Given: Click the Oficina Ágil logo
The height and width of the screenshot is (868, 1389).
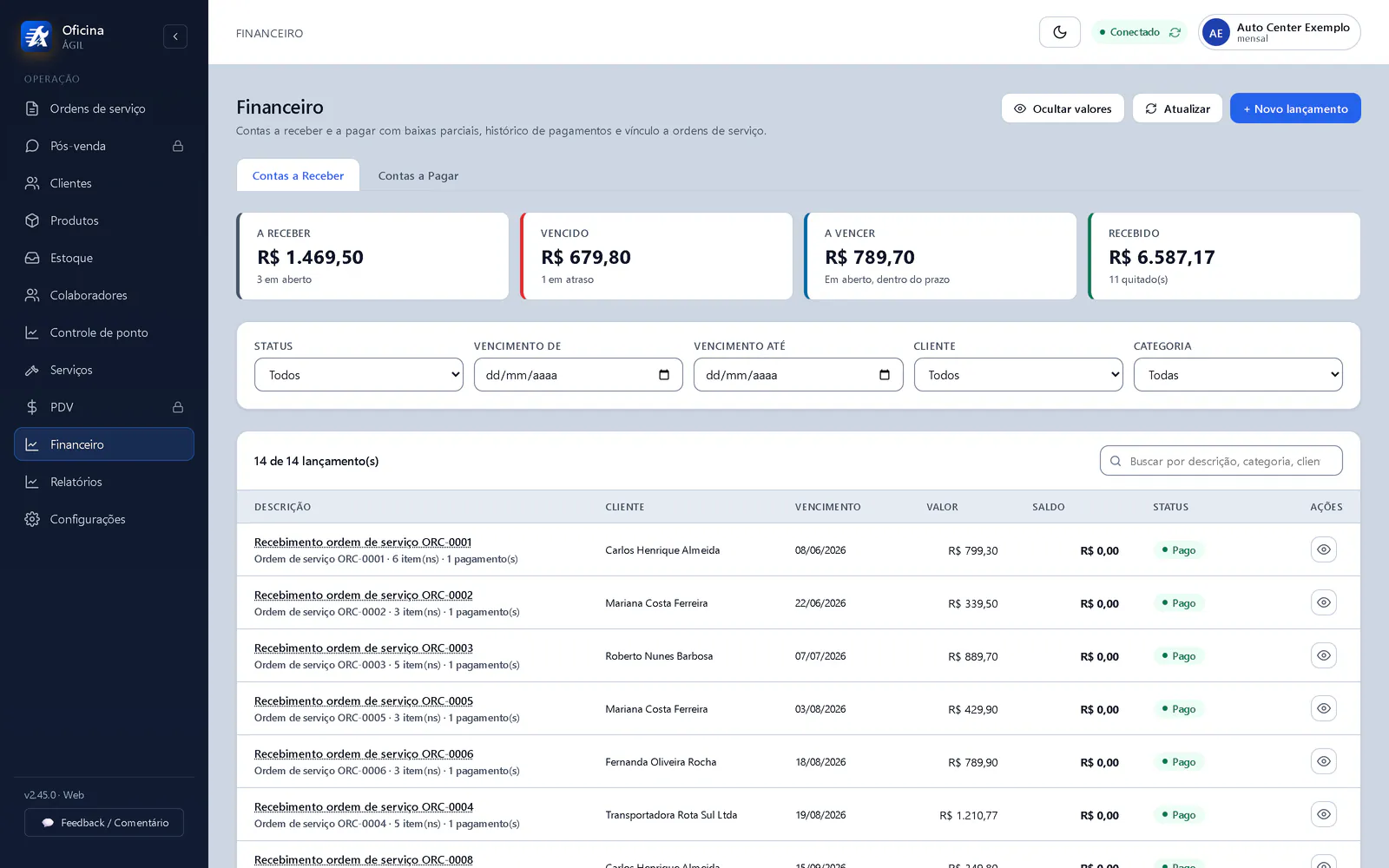Looking at the screenshot, I should [36, 36].
